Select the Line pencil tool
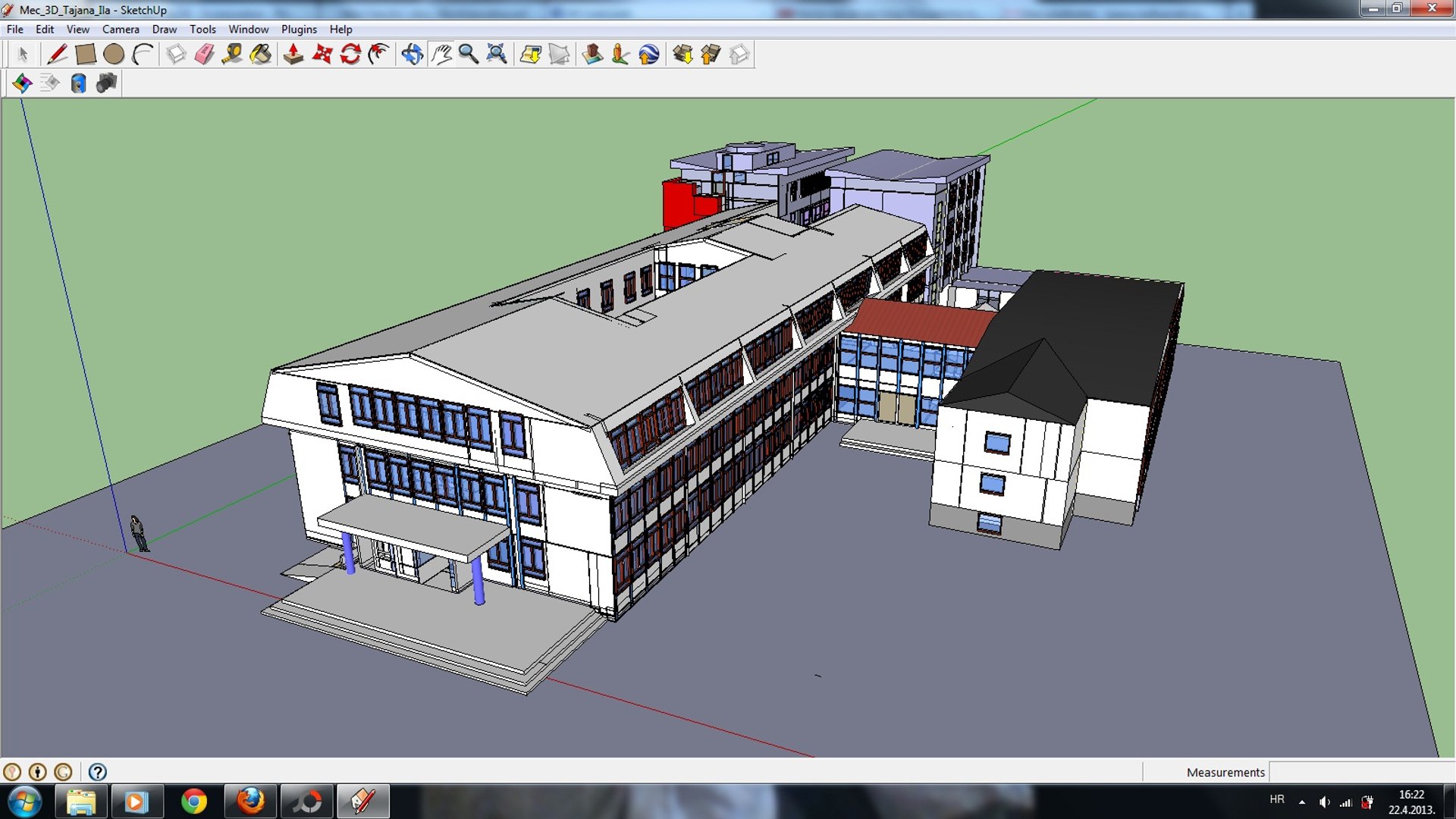The height and width of the screenshot is (819, 1456). (x=57, y=55)
